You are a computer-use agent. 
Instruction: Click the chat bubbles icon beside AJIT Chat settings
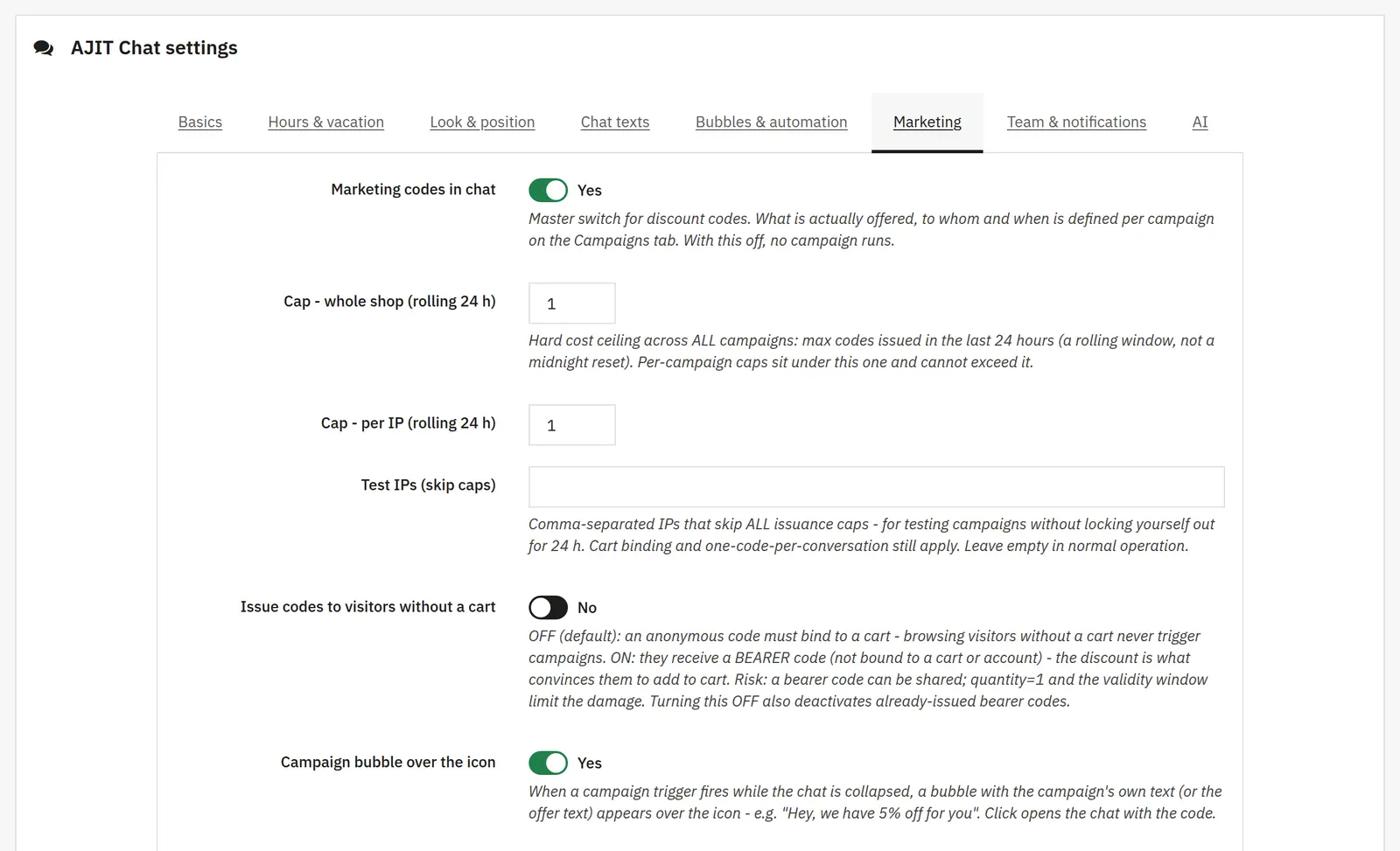click(x=44, y=48)
